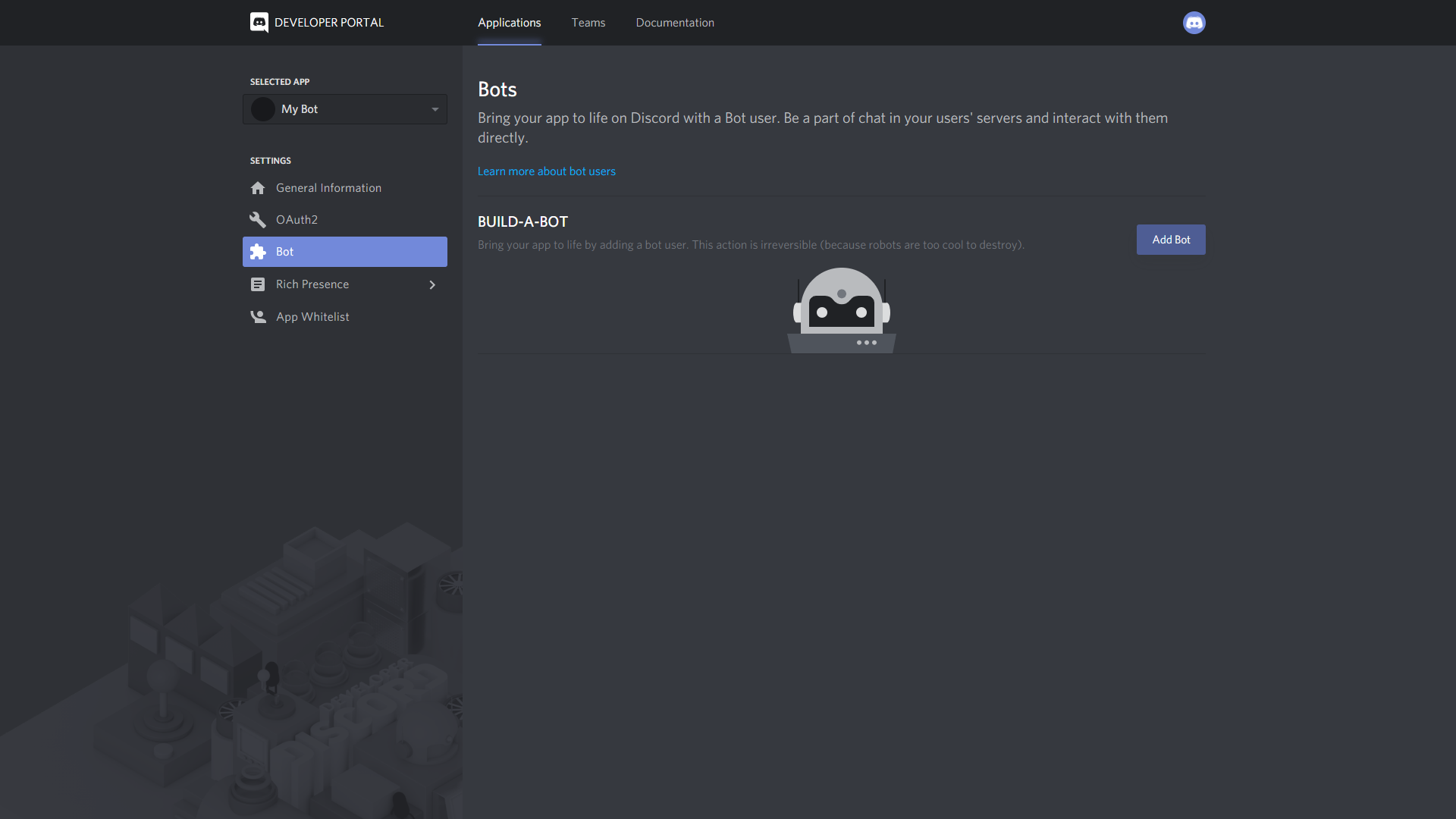Expand the Rich Presence chevron

click(x=432, y=285)
